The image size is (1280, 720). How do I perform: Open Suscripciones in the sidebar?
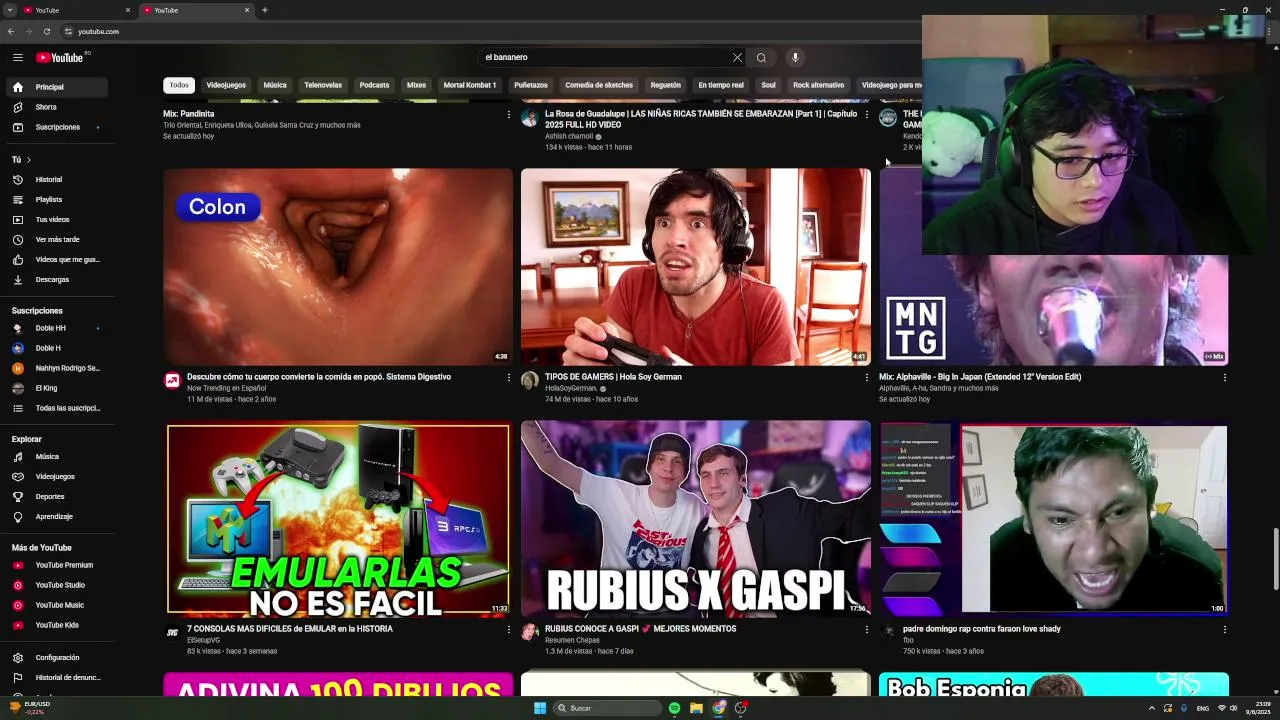[57, 127]
